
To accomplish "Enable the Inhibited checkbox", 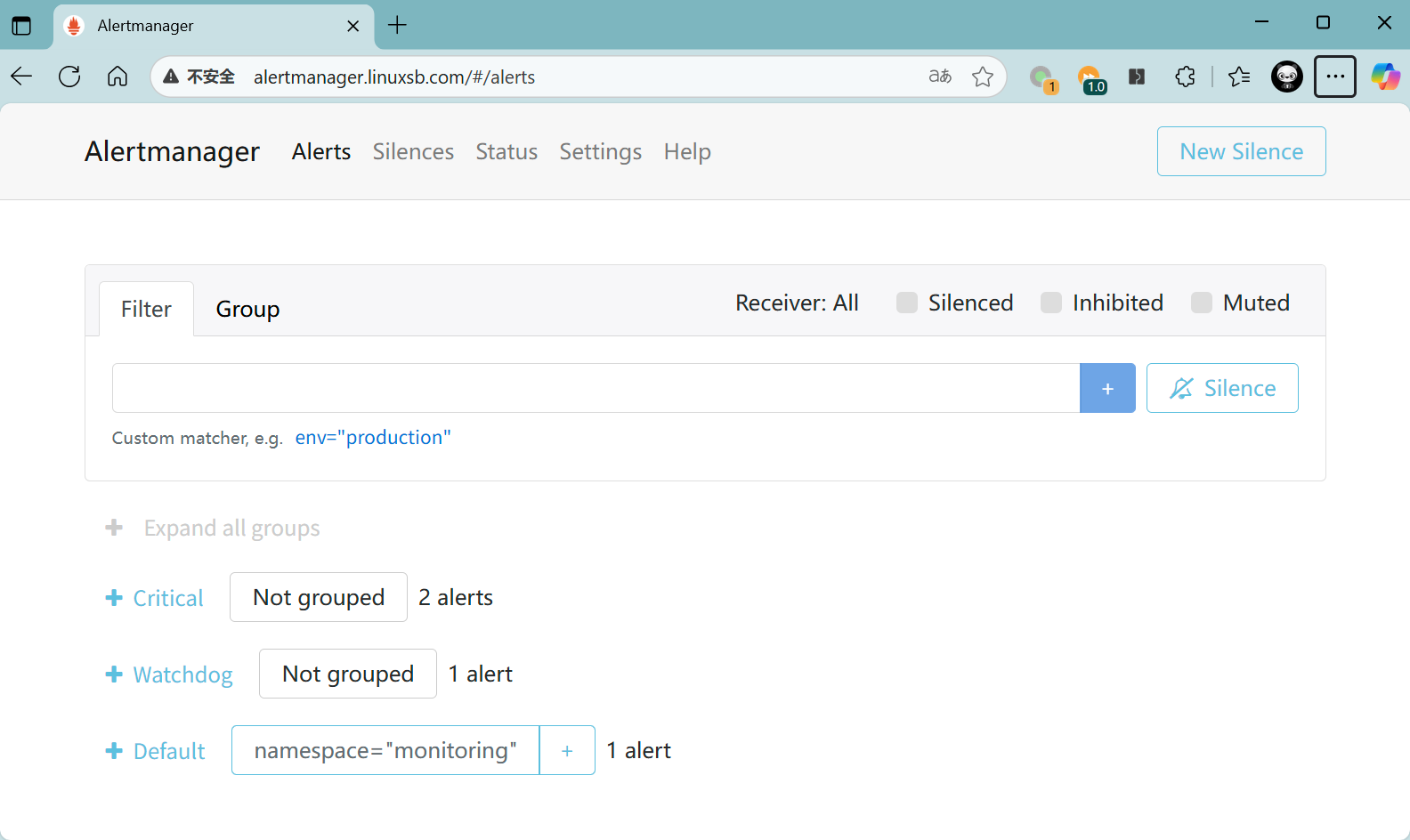I will click(x=1051, y=303).
